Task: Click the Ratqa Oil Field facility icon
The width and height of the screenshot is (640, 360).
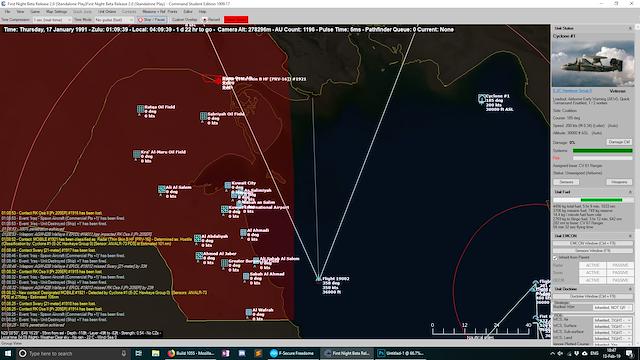Action: click(140, 109)
